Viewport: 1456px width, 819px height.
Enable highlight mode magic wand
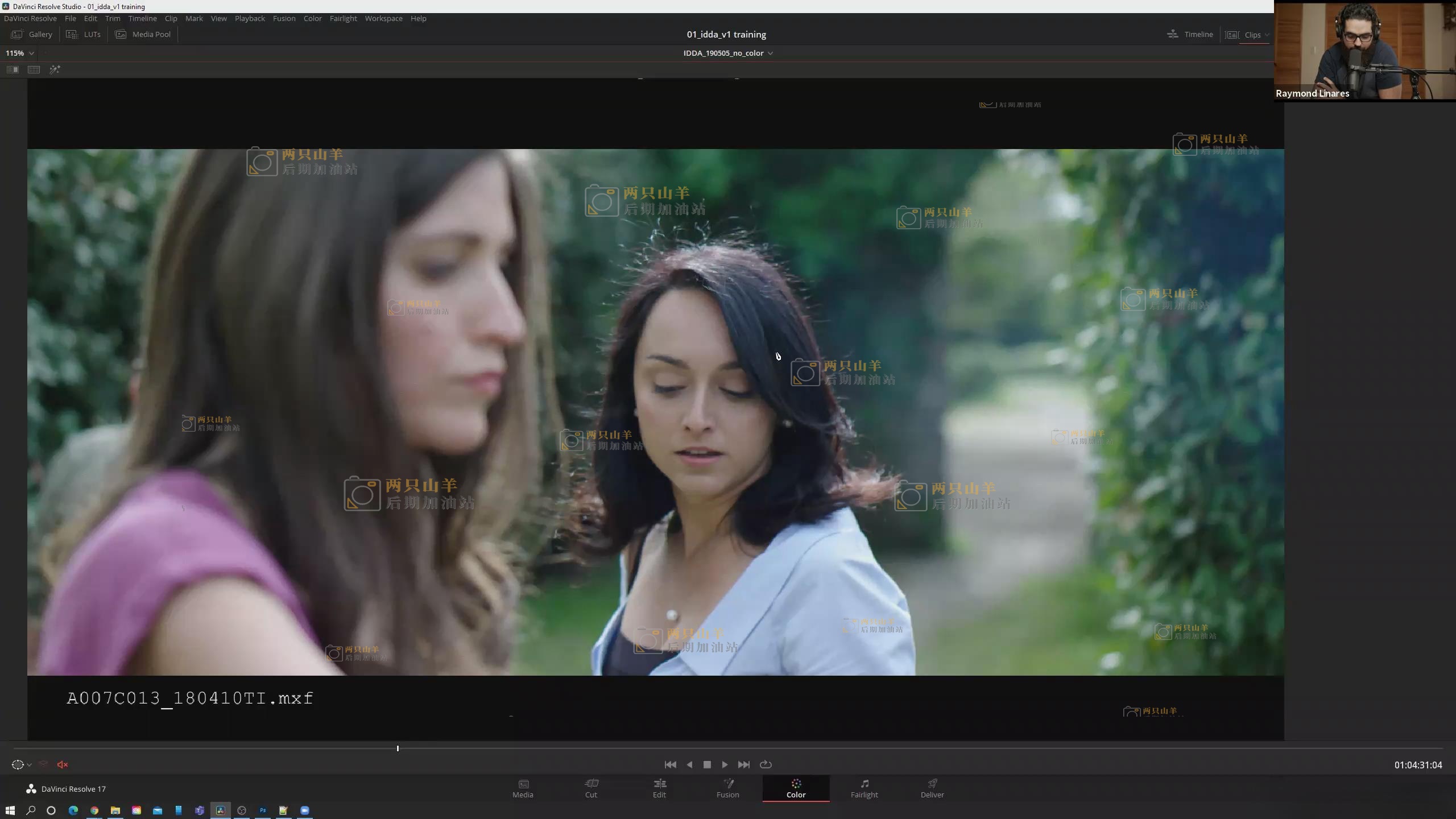pyautogui.click(x=55, y=69)
